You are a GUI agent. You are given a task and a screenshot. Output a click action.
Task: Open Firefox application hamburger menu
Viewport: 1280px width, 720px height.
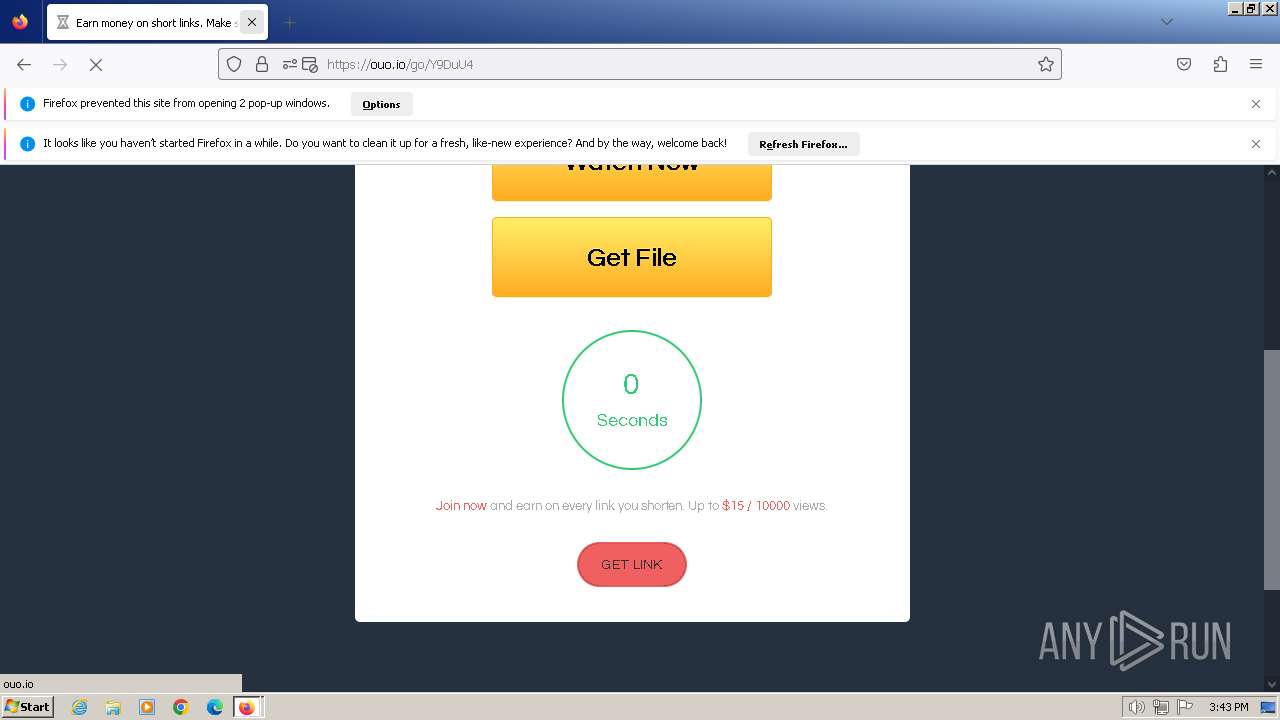tap(1256, 64)
